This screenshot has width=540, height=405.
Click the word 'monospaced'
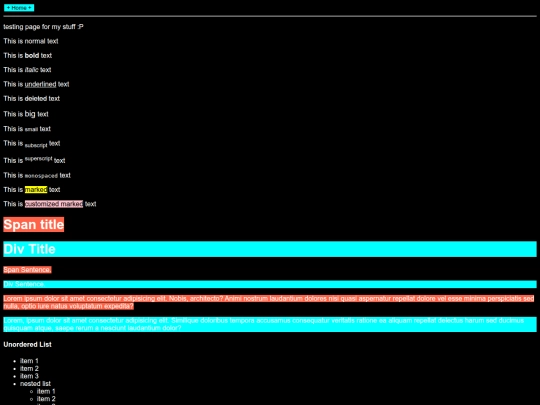tap(41, 176)
